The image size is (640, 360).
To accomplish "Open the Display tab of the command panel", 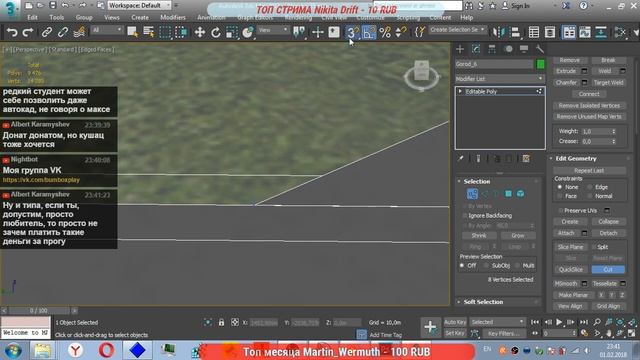I will 524,49.
